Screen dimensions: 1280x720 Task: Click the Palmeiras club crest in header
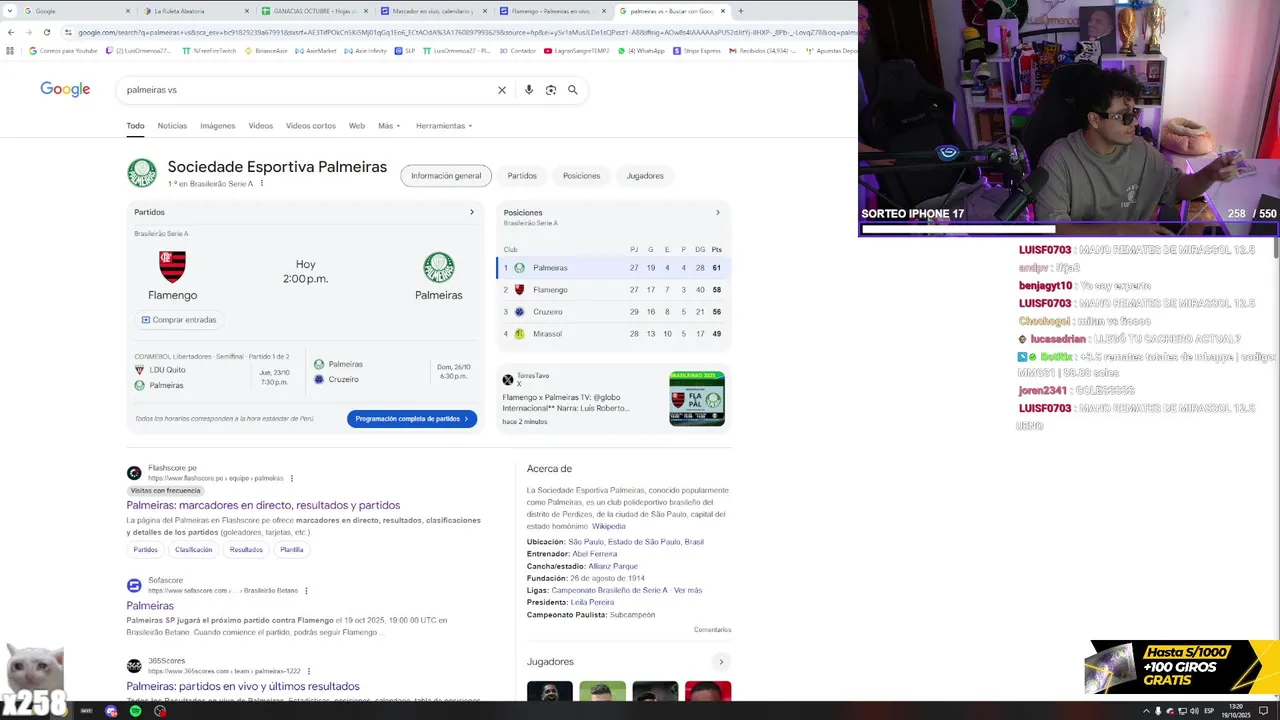[x=142, y=173]
